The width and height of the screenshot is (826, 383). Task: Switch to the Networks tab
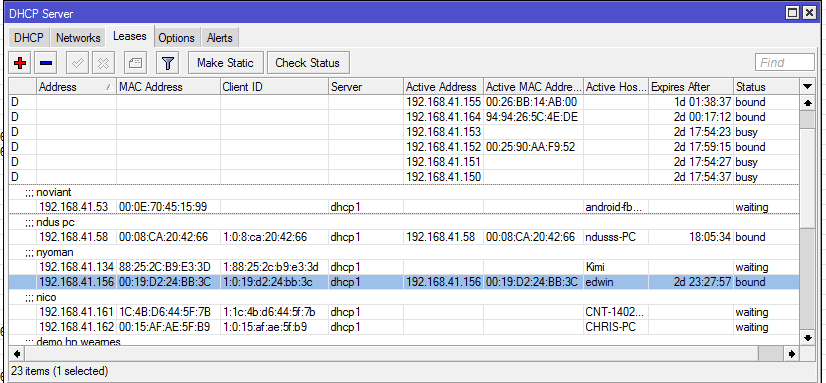pos(78,38)
